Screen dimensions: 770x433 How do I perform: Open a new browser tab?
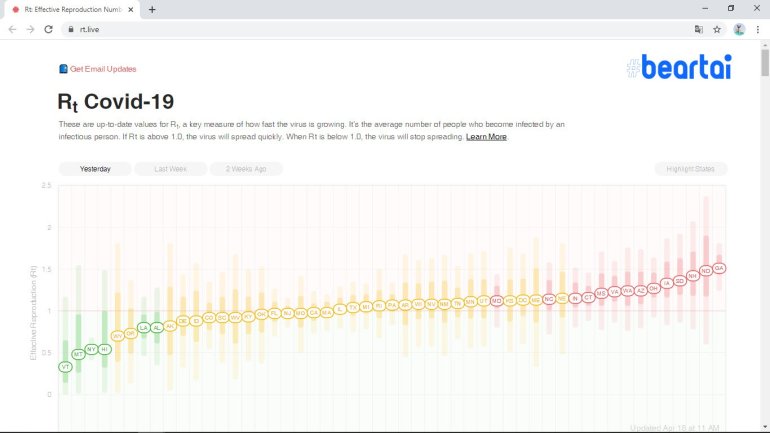pos(152,9)
